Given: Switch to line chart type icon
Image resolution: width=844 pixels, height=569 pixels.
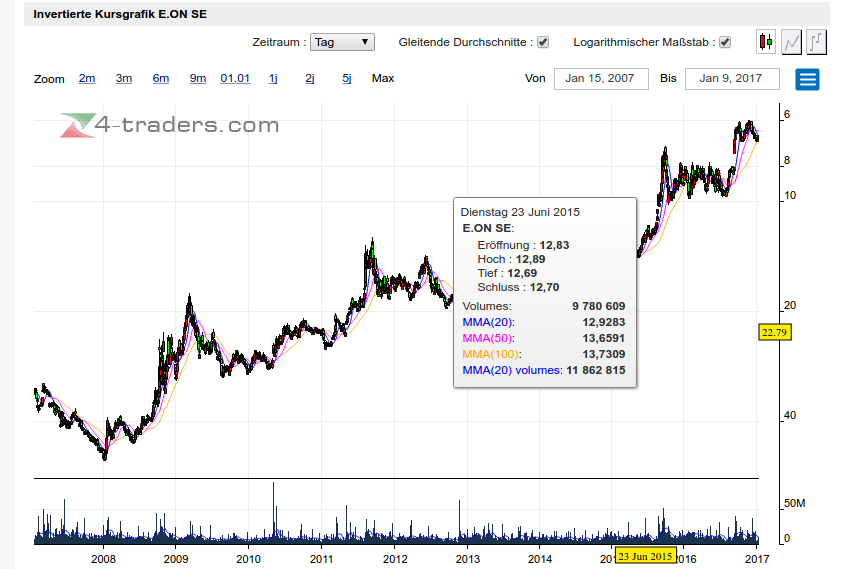Looking at the screenshot, I should [791, 42].
